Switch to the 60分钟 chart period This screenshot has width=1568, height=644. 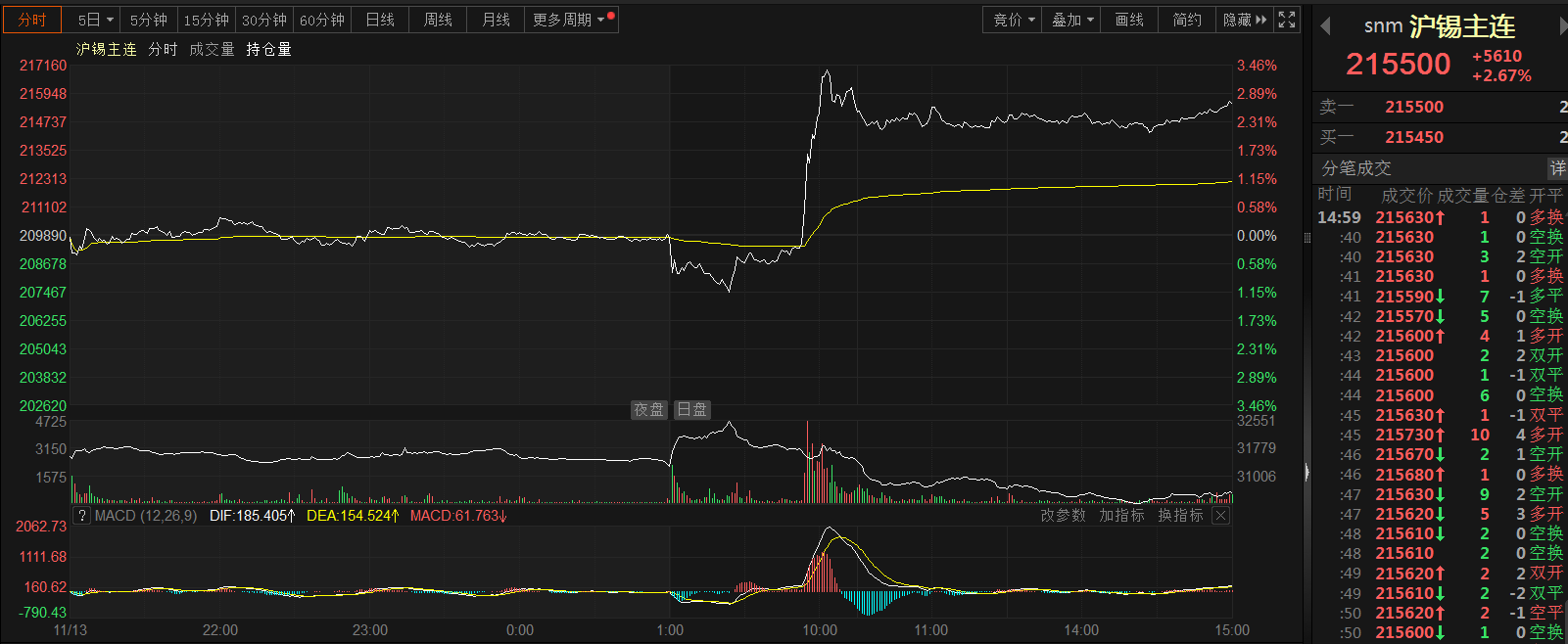point(322,20)
